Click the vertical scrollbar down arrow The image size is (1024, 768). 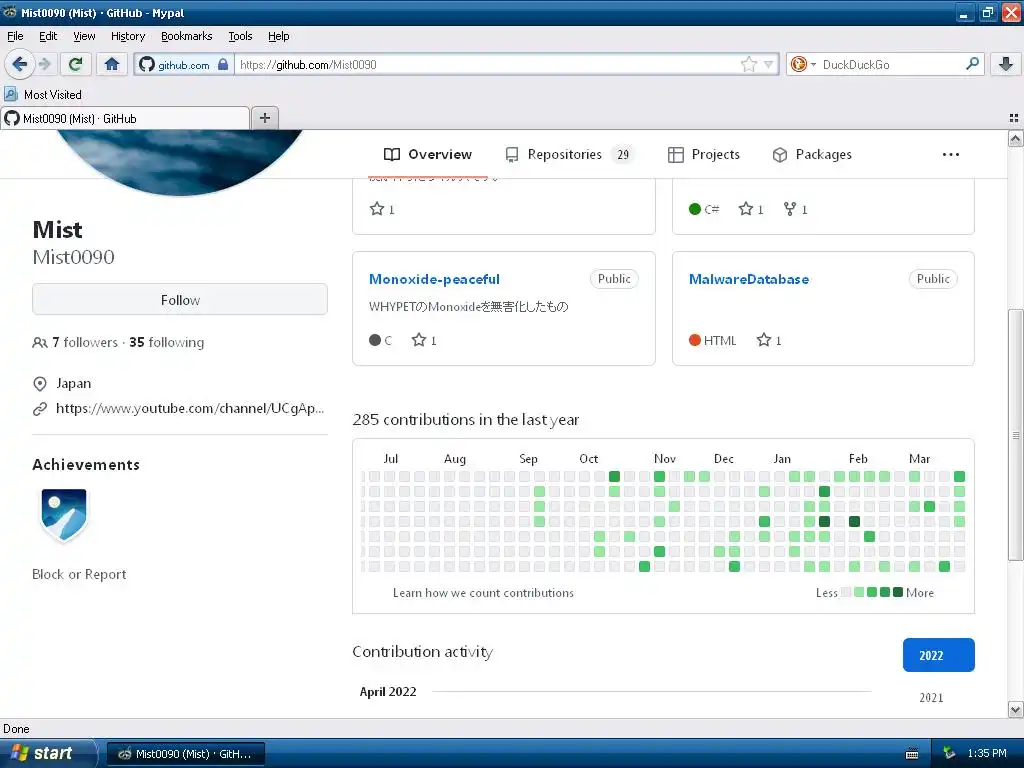click(x=1015, y=709)
